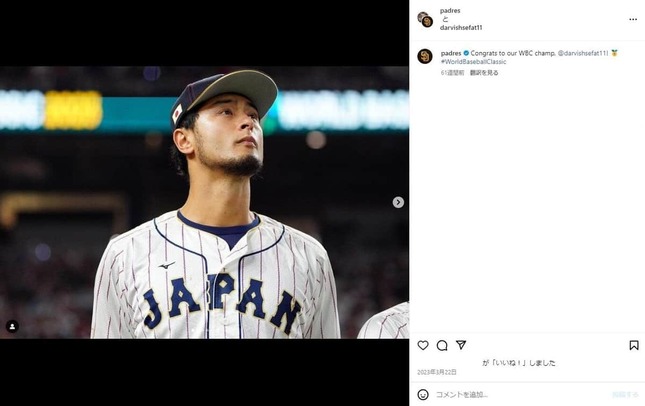Image resolution: width=645 pixels, height=406 pixels.
Task: Click the post date 2023年3月22日
Action: [x=436, y=372]
